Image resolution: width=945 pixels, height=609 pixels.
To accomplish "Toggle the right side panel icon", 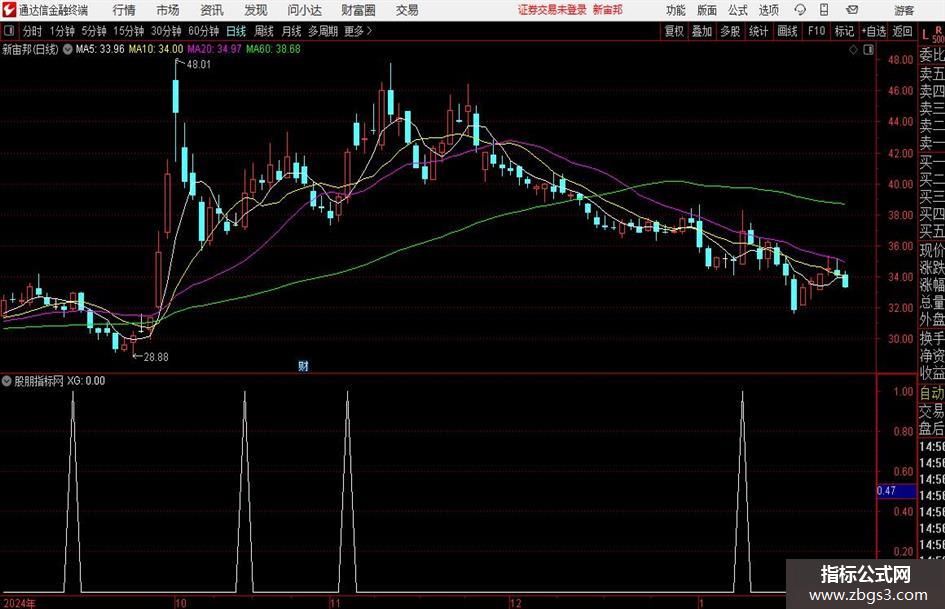I will click(x=868, y=49).
